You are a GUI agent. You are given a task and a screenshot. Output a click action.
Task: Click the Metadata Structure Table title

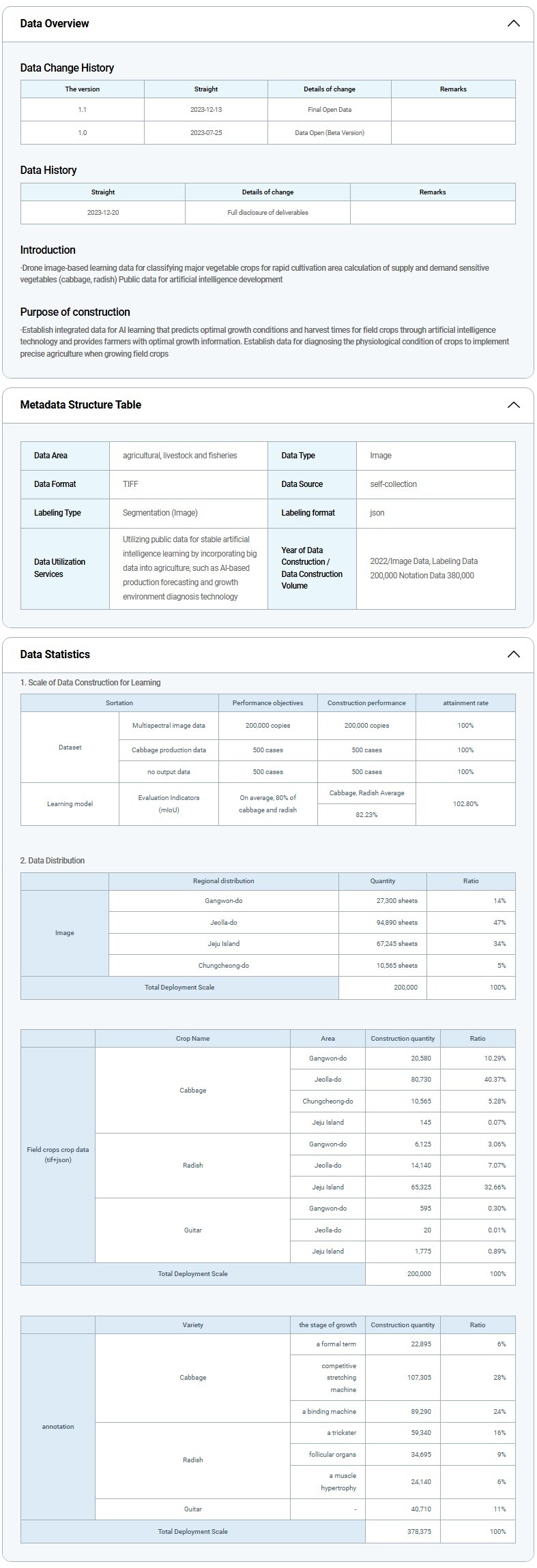(x=81, y=405)
